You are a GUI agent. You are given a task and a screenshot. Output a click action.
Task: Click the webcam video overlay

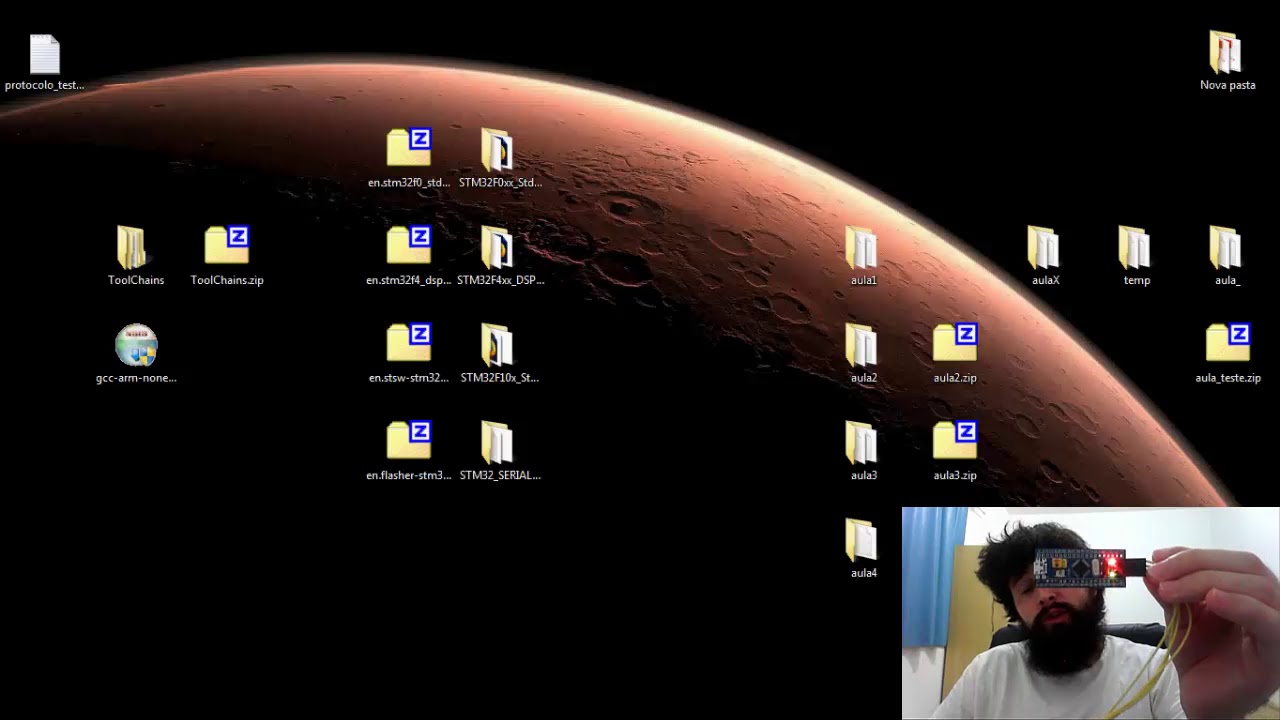point(1091,613)
